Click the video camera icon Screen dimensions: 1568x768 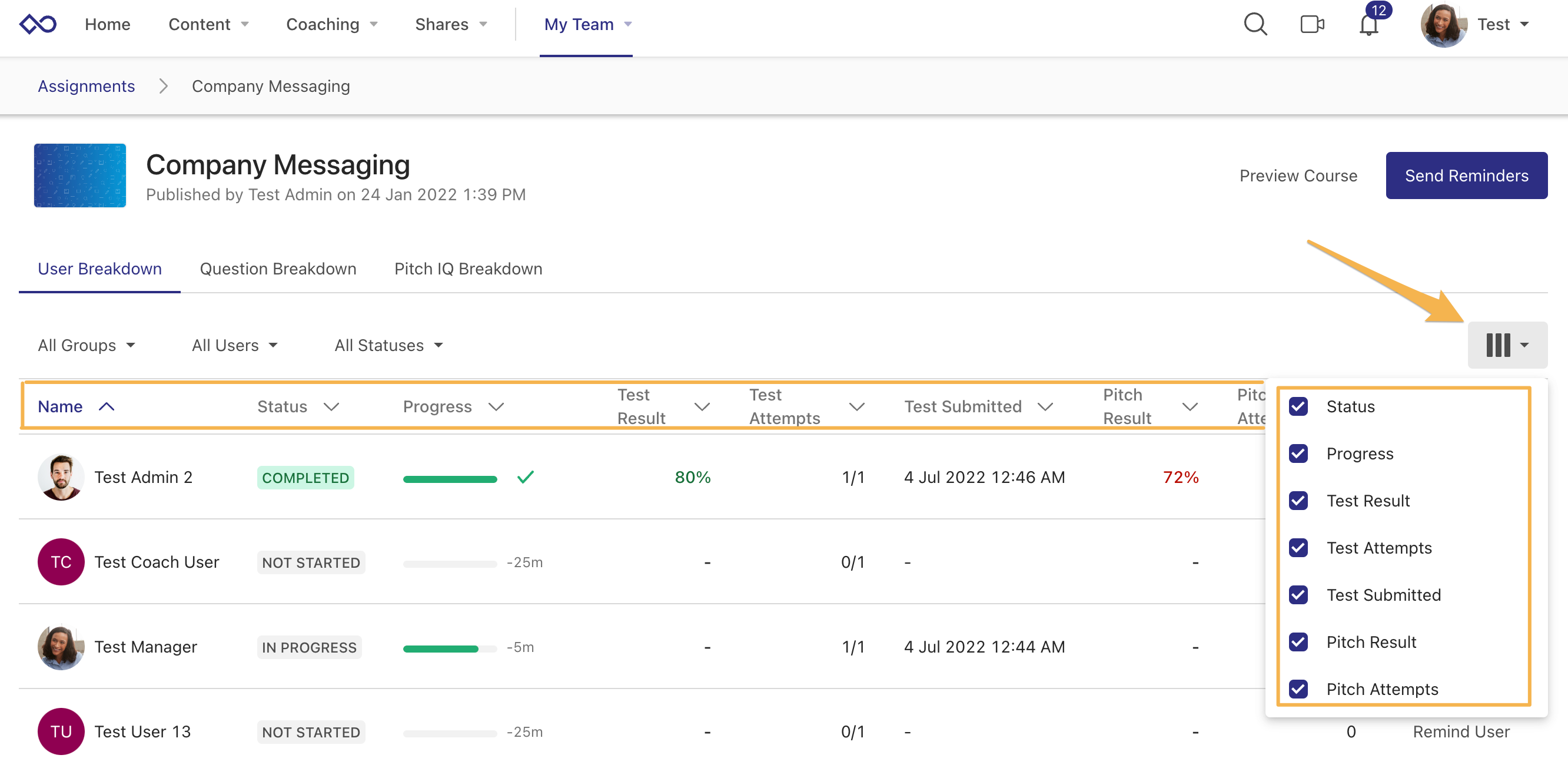tap(1311, 24)
